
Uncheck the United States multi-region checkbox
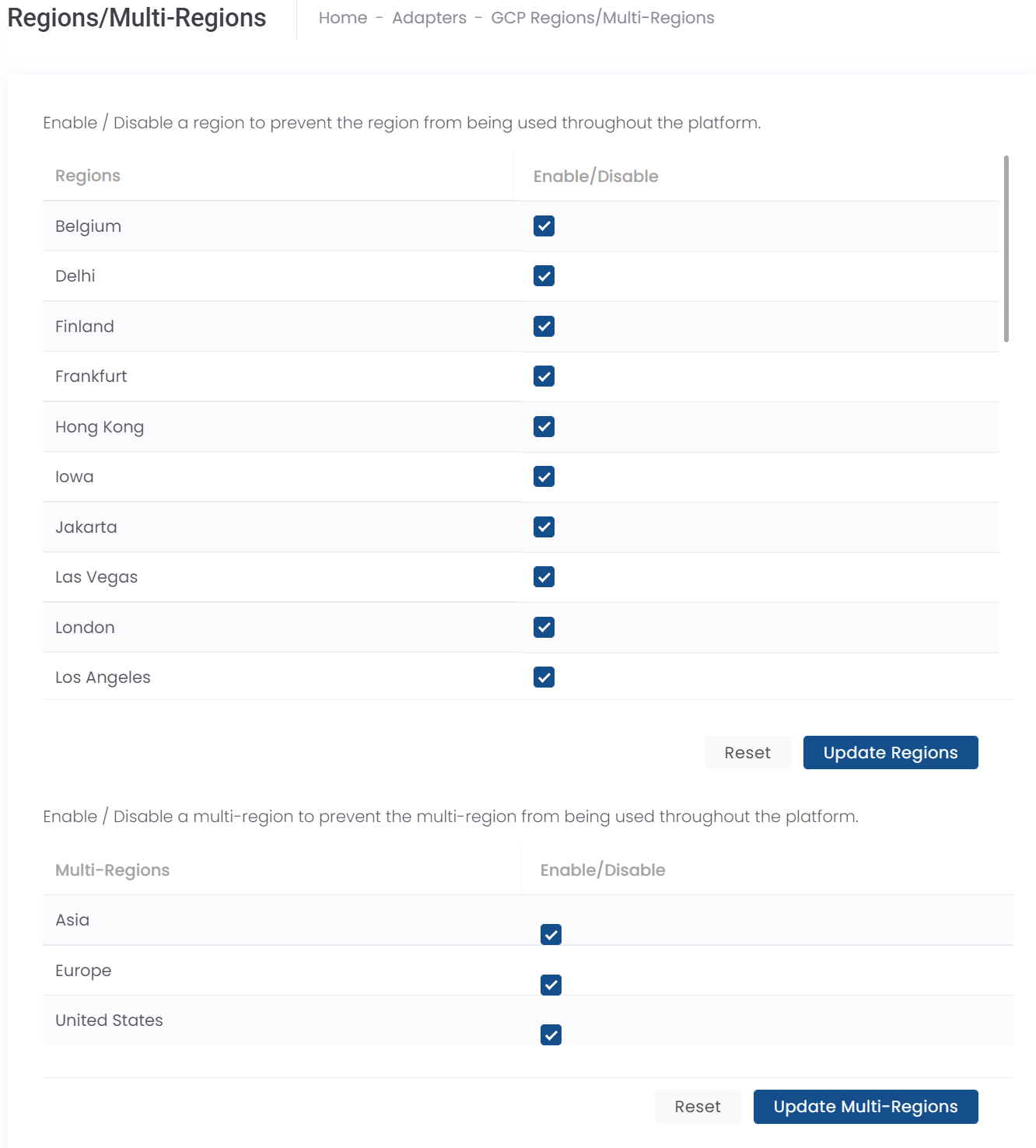tap(551, 1035)
